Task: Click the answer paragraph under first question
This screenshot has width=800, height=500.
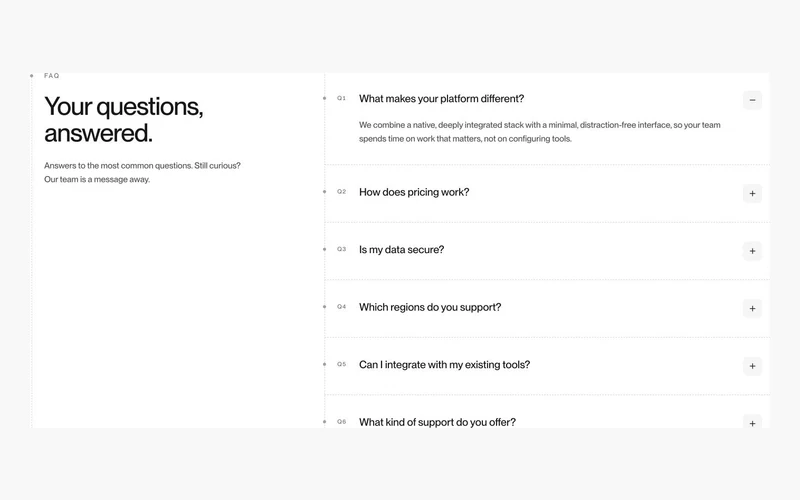Action: point(539,132)
